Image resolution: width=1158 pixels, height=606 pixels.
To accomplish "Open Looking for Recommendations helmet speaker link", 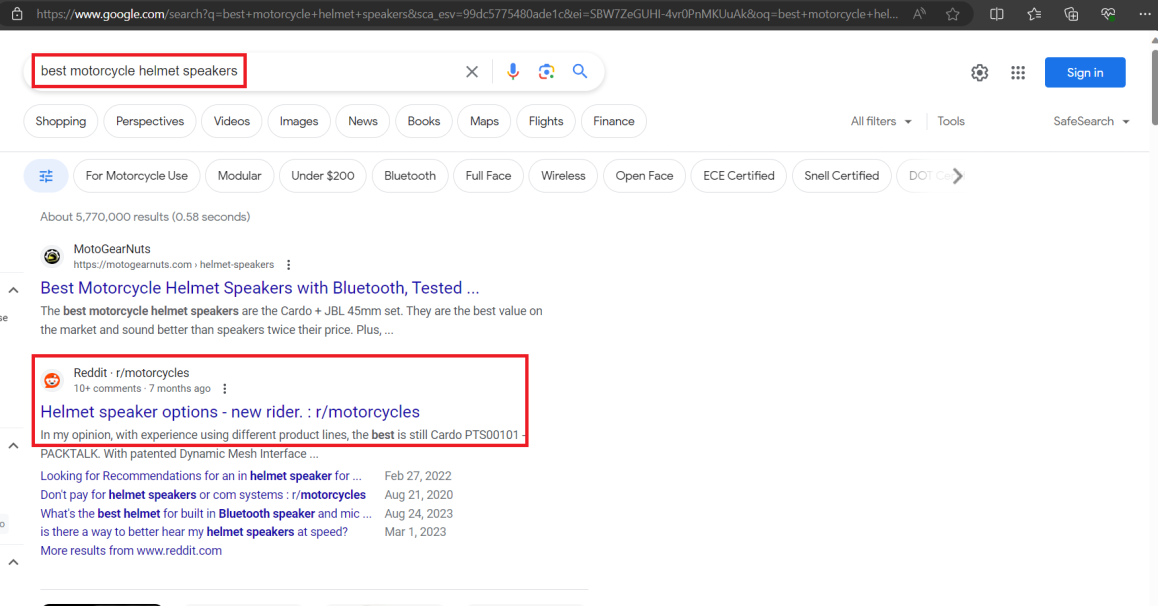I will click(201, 476).
